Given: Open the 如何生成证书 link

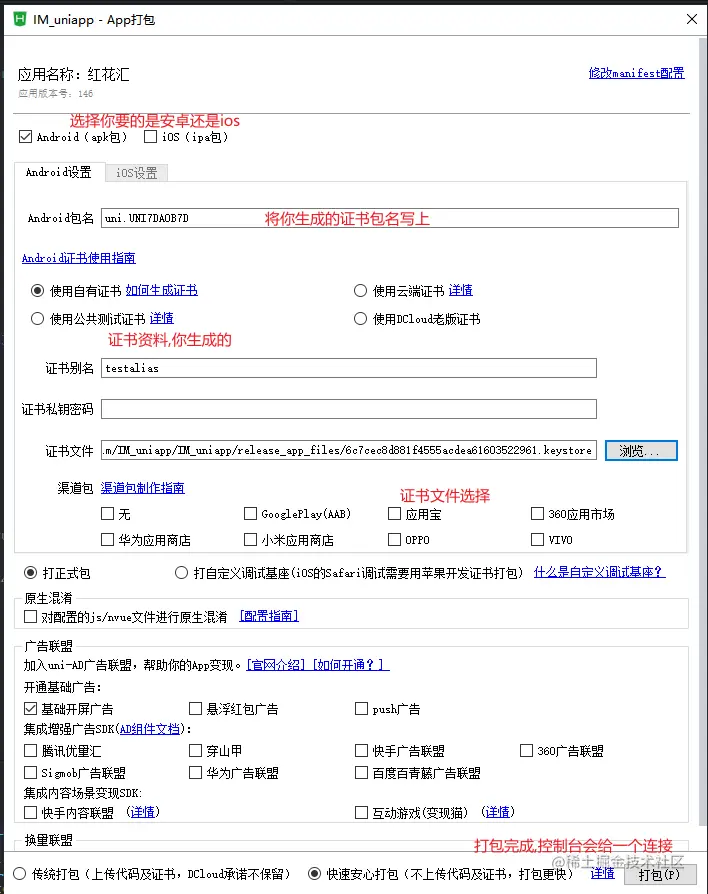Looking at the screenshot, I should (x=162, y=290).
